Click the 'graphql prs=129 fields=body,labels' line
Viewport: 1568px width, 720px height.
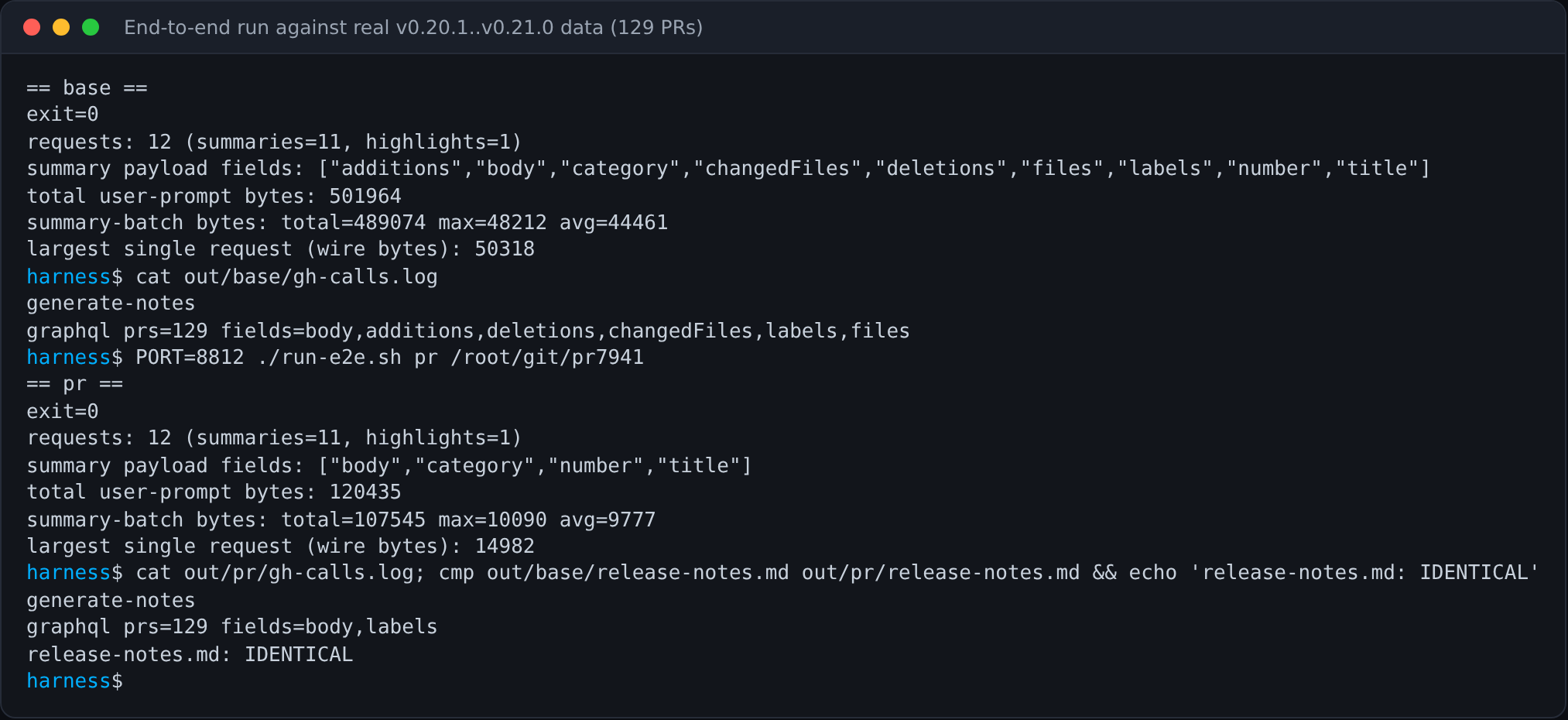(x=232, y=627)
